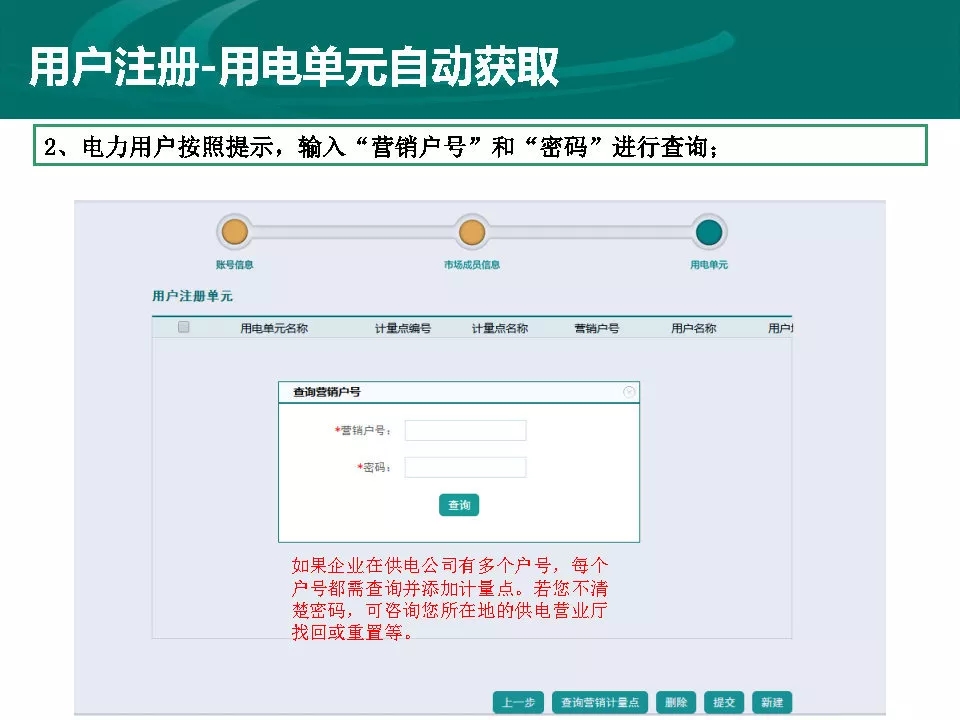Click the 账号信息 step circle
Image resolution: width=960 pixels, height=720 pixels.
click(x=234, y=233)
